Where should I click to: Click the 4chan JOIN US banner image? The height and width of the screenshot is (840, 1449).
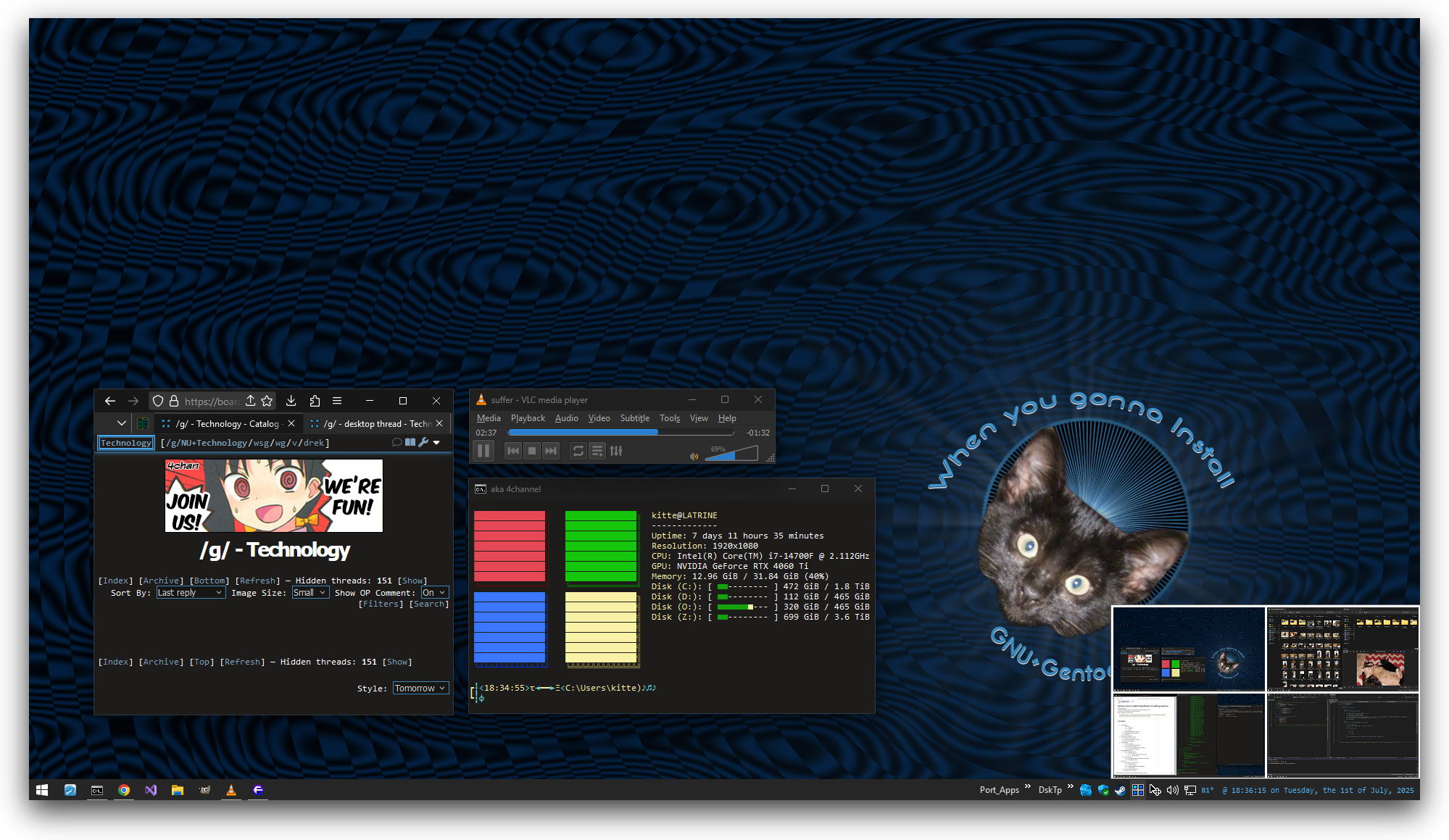[x=274, y=496]
